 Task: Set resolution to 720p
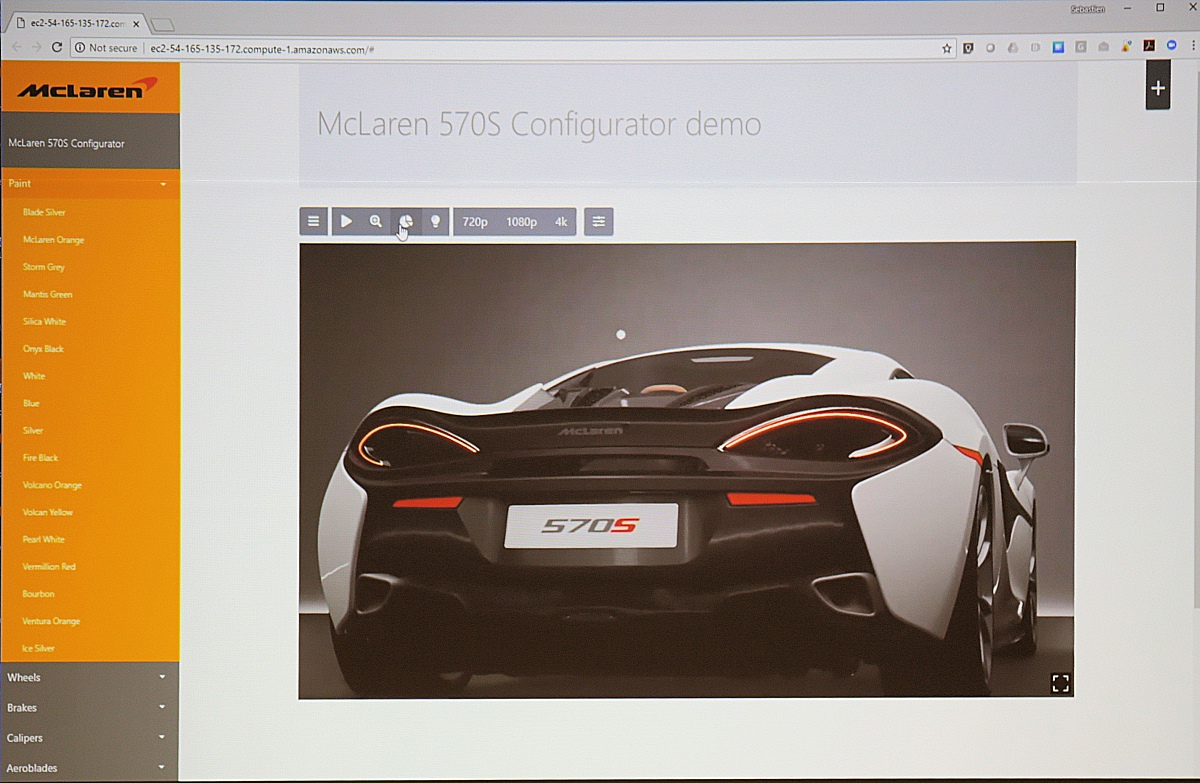[x=475, y=222]
